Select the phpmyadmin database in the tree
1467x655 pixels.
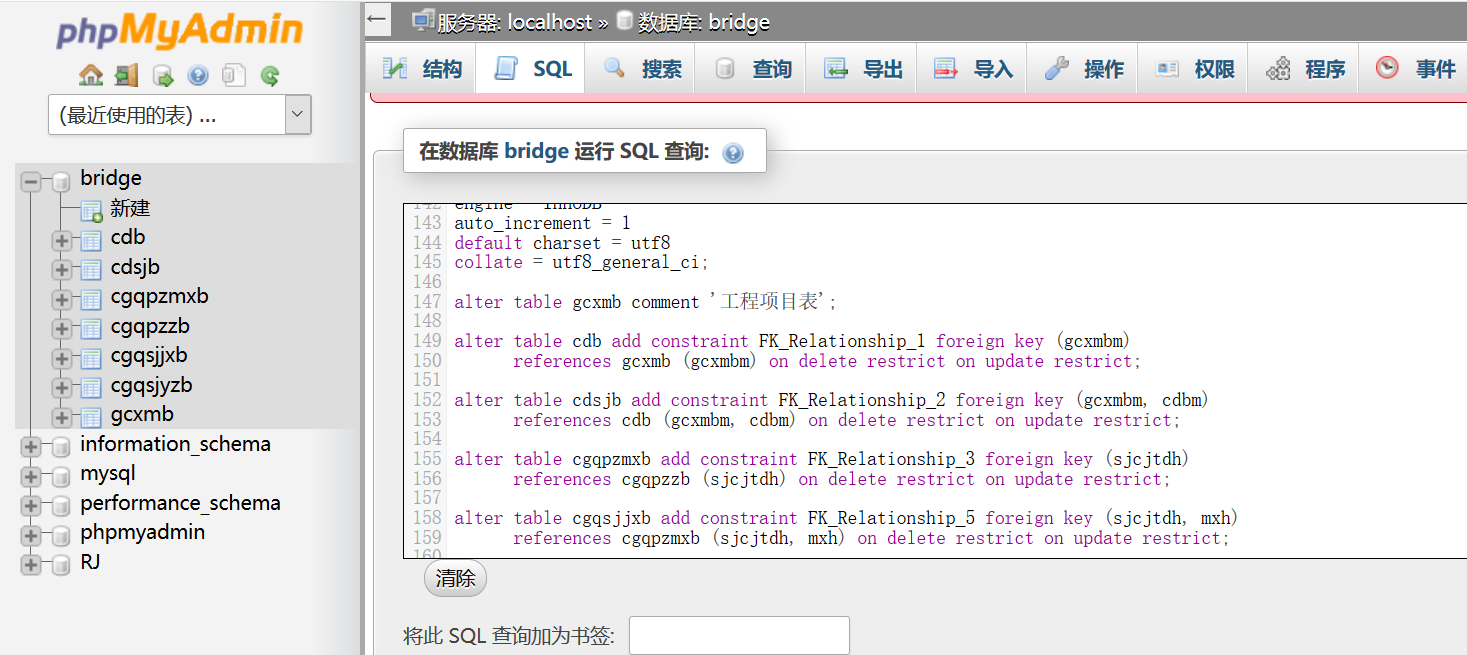(x=142, y=532)
